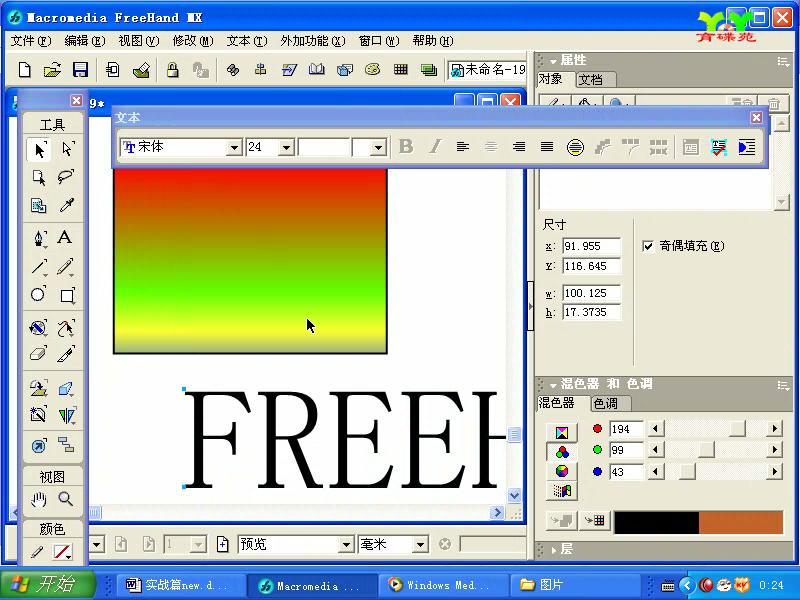This screenshot has width=800, height=600.
Task: Open the 编辑 menu
Action: point(85,41)
